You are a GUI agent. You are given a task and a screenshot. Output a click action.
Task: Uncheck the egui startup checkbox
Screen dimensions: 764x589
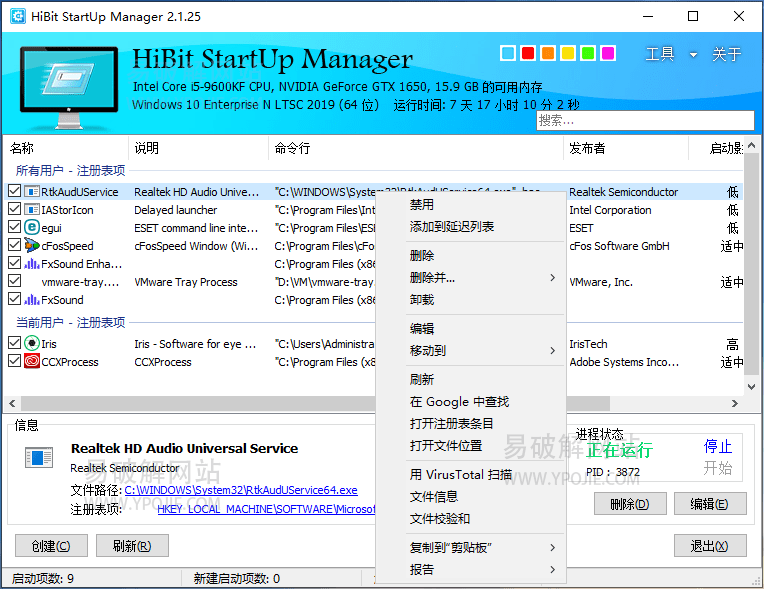pos(15,228)
